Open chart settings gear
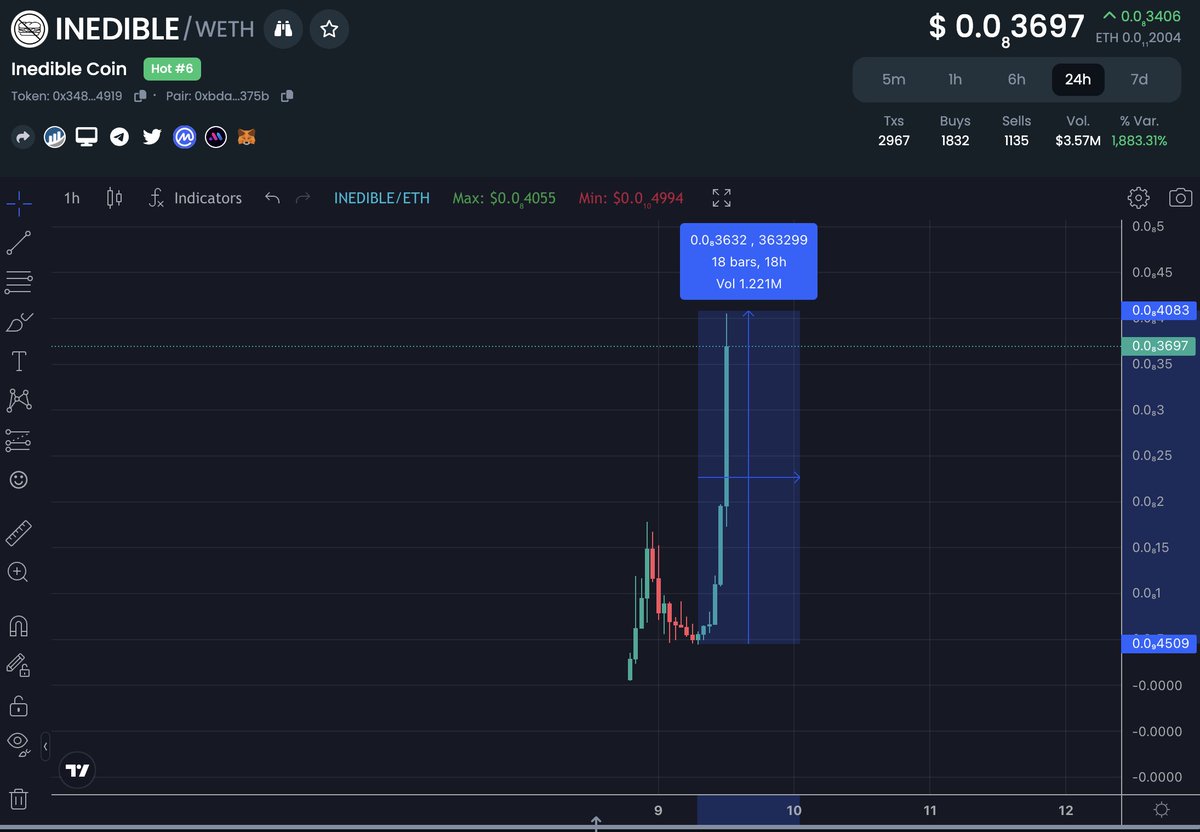 click(1138, 198)
